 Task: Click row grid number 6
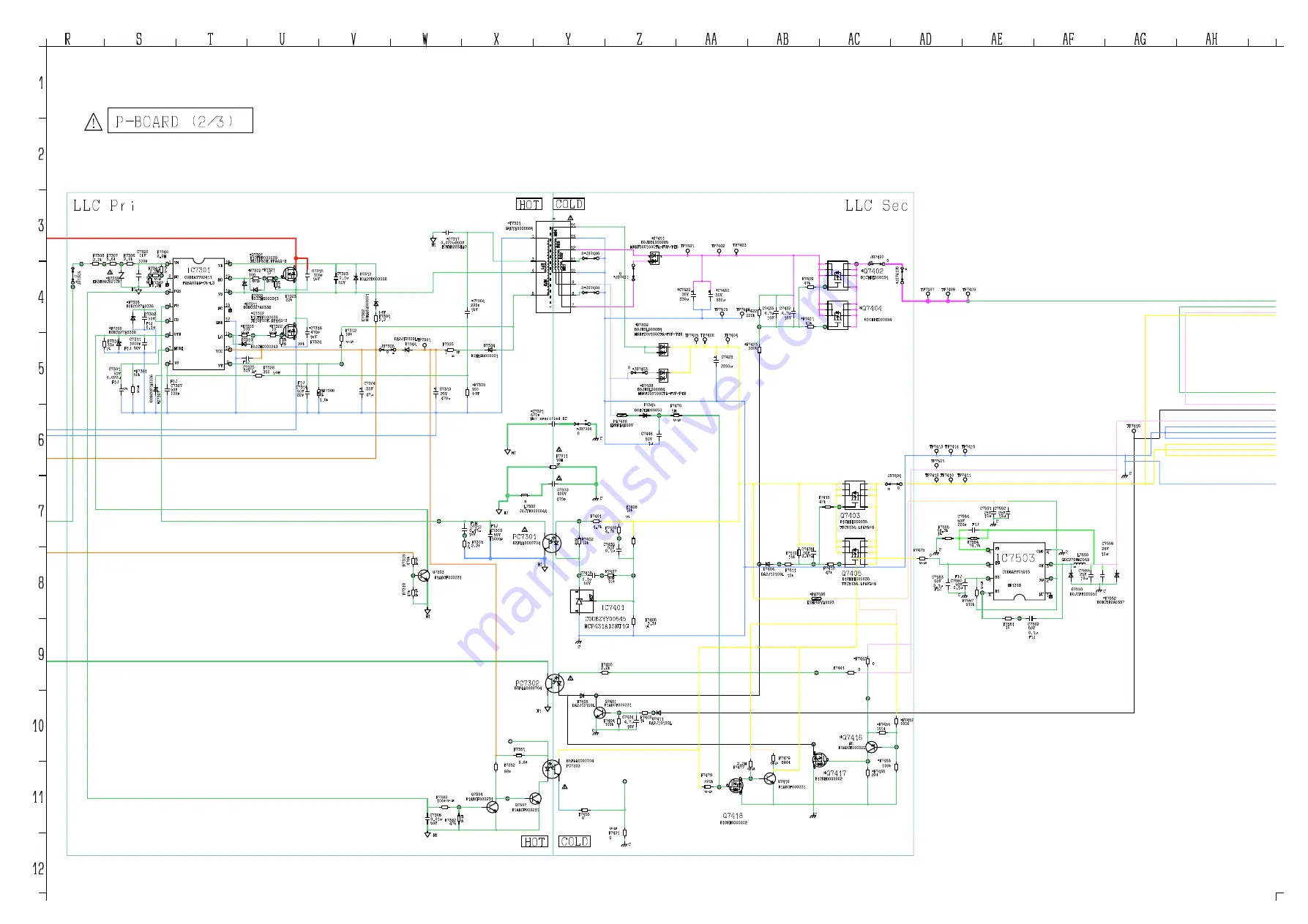point(41,440)
